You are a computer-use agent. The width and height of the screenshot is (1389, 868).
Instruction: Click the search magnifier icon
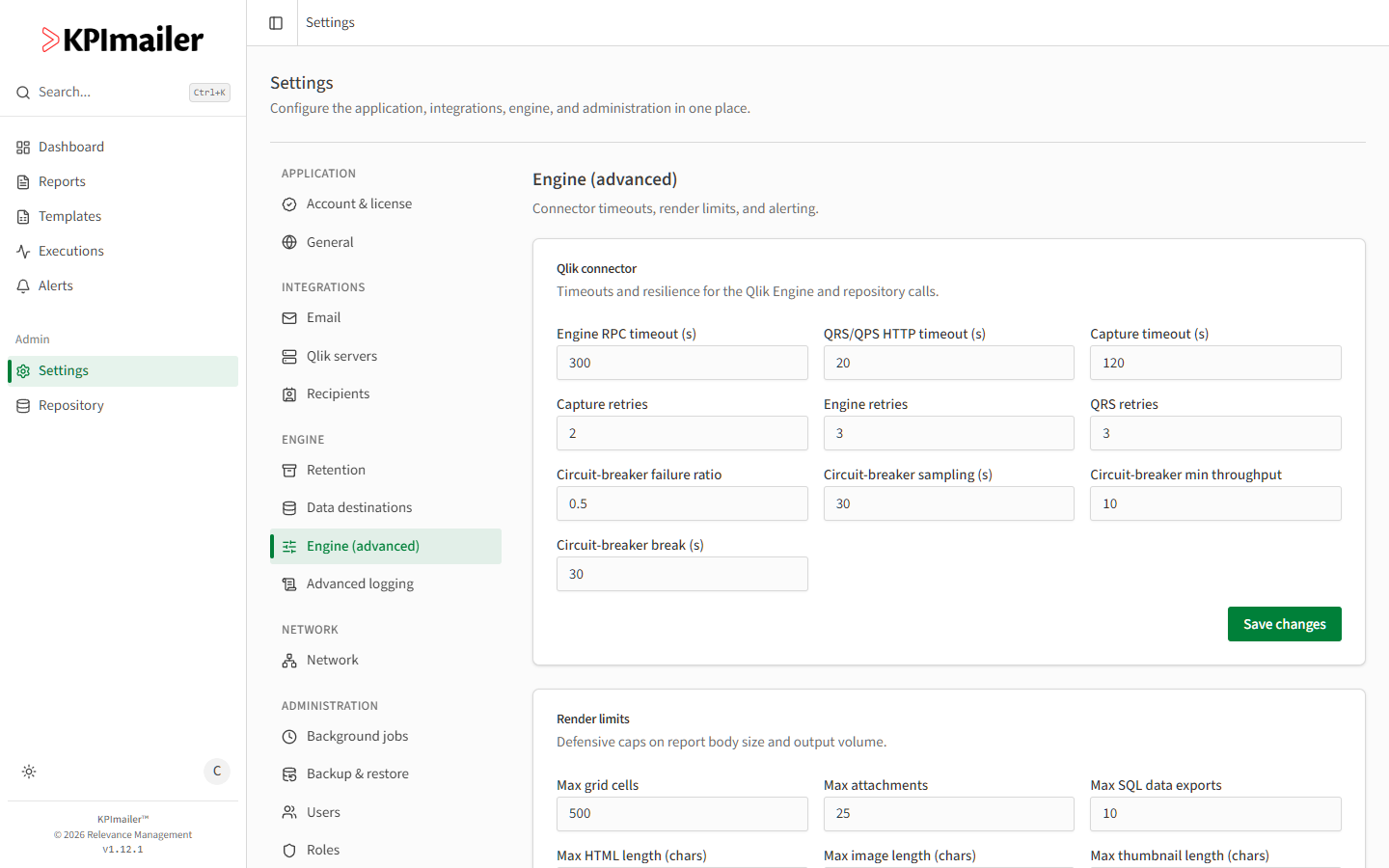pyautogui.click(x=23, y=93)
